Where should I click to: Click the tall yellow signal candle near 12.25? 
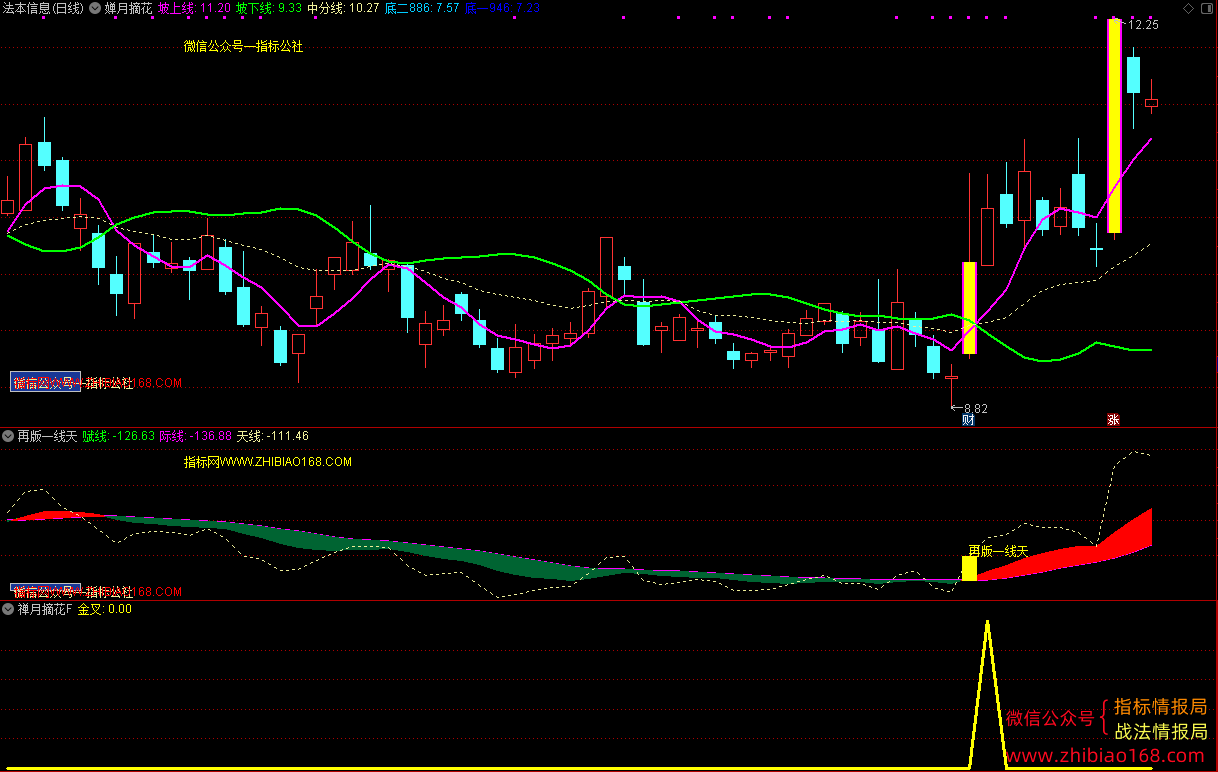(1114, 126)
